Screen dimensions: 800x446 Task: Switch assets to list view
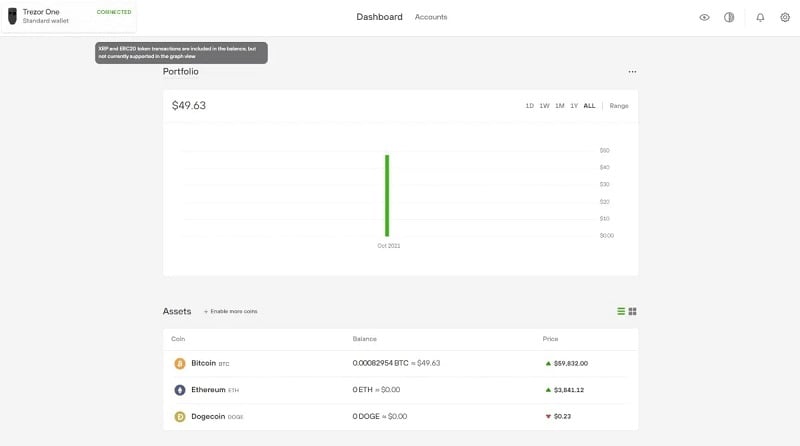621,311
